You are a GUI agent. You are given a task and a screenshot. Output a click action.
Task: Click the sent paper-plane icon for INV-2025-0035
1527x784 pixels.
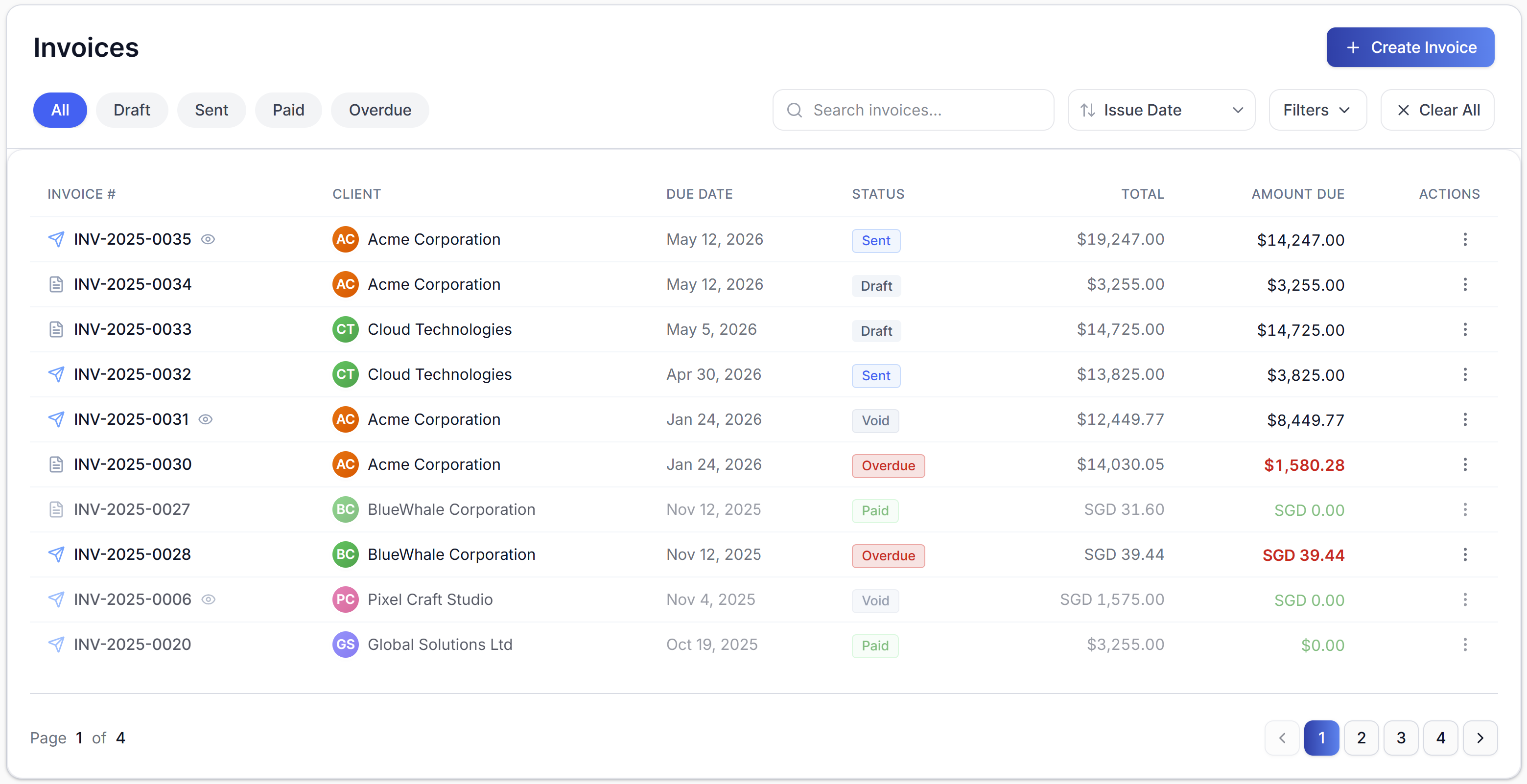pos(56,239)
